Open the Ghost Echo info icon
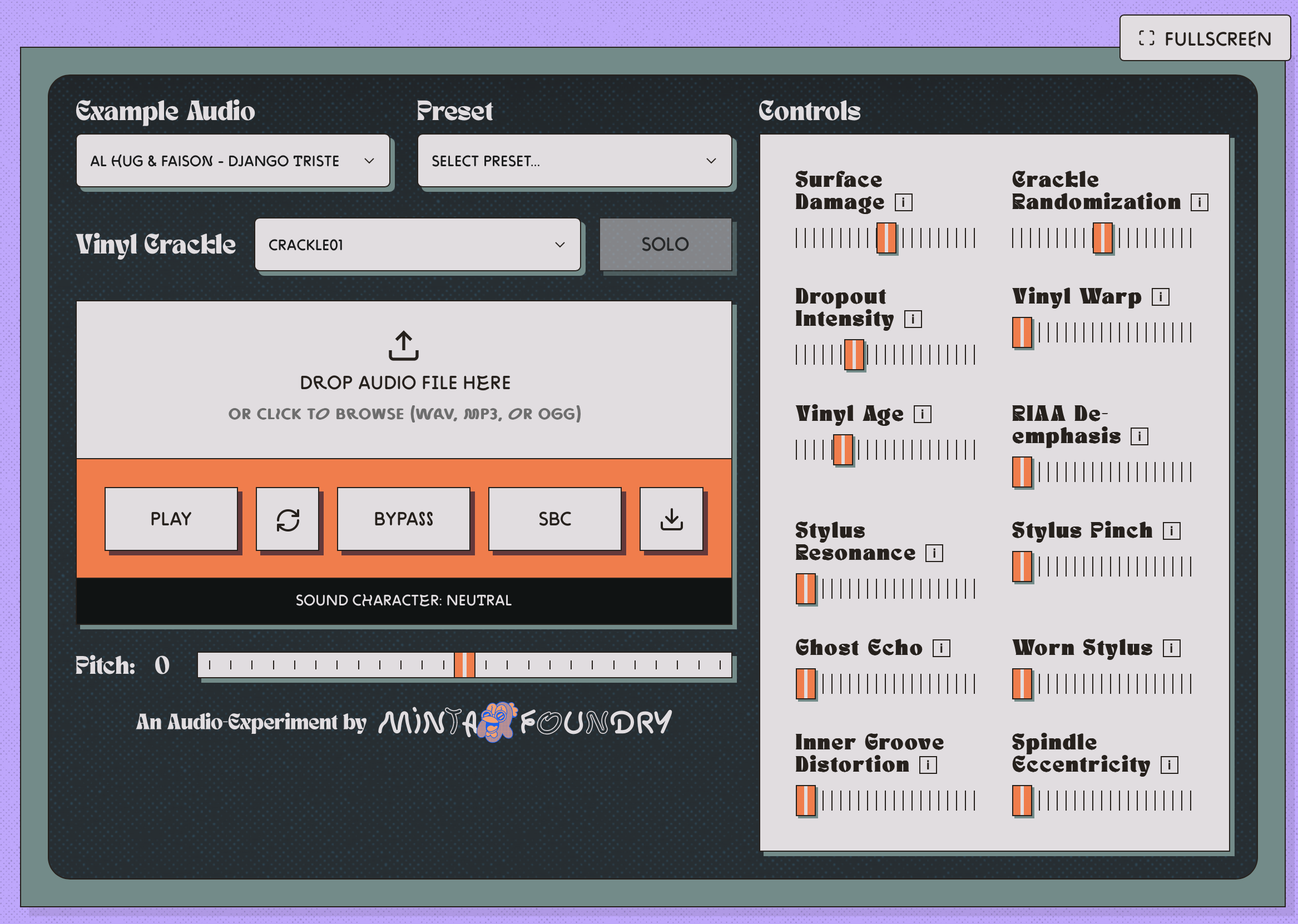The height and width of the screenshot is (924, 1298). point(941,648)
